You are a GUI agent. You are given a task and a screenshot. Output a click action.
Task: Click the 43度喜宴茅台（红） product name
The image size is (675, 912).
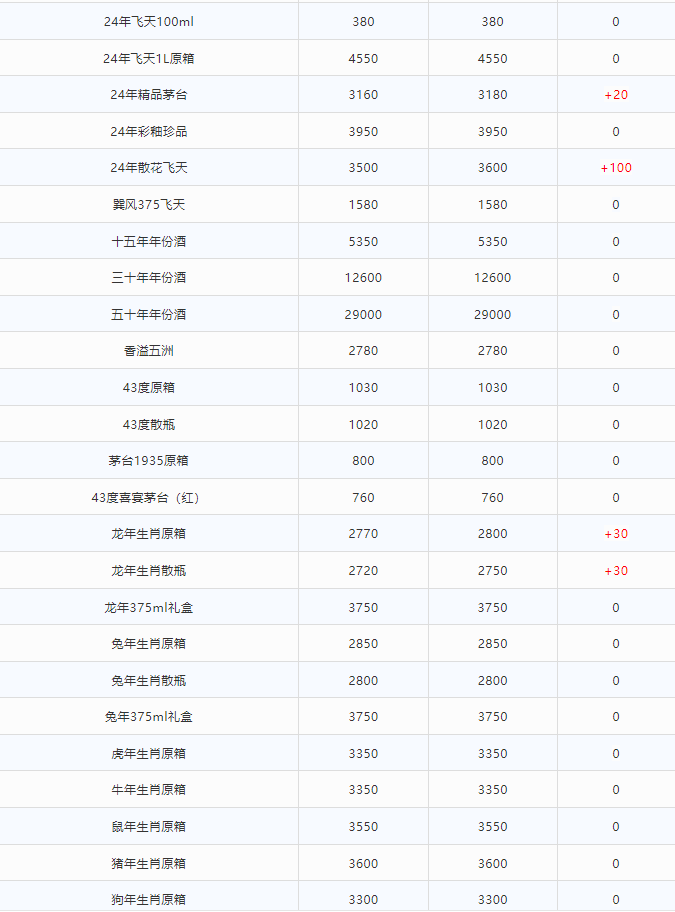pyautogui.click(x=145, y=498)
